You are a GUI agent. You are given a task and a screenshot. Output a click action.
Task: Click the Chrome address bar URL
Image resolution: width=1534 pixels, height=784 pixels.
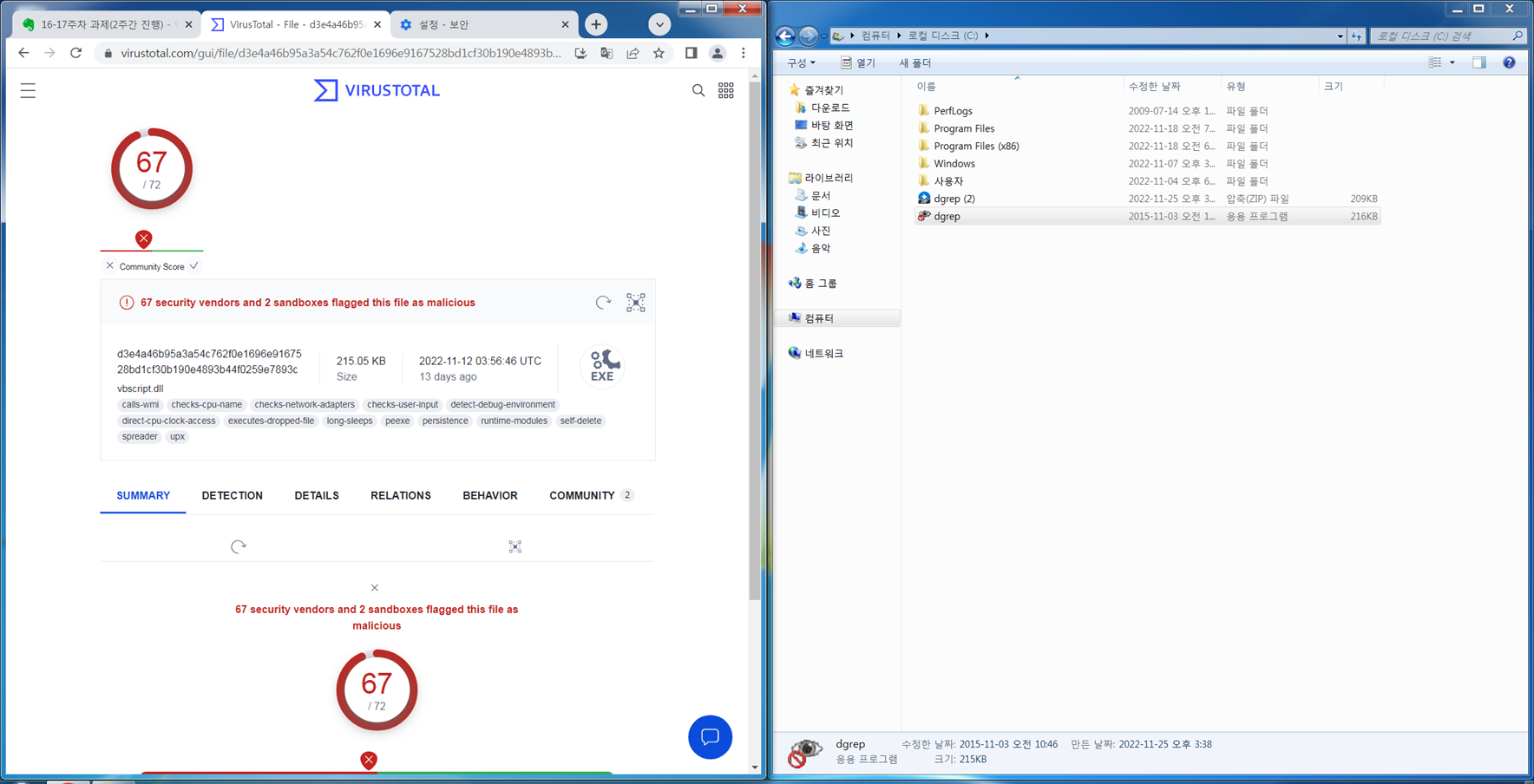341,53
